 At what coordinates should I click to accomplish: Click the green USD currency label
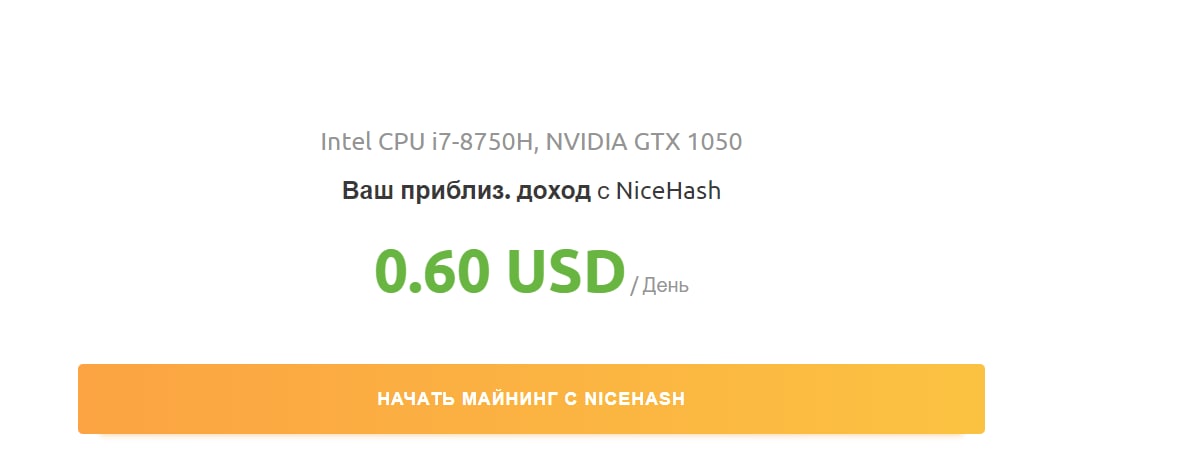565,270
